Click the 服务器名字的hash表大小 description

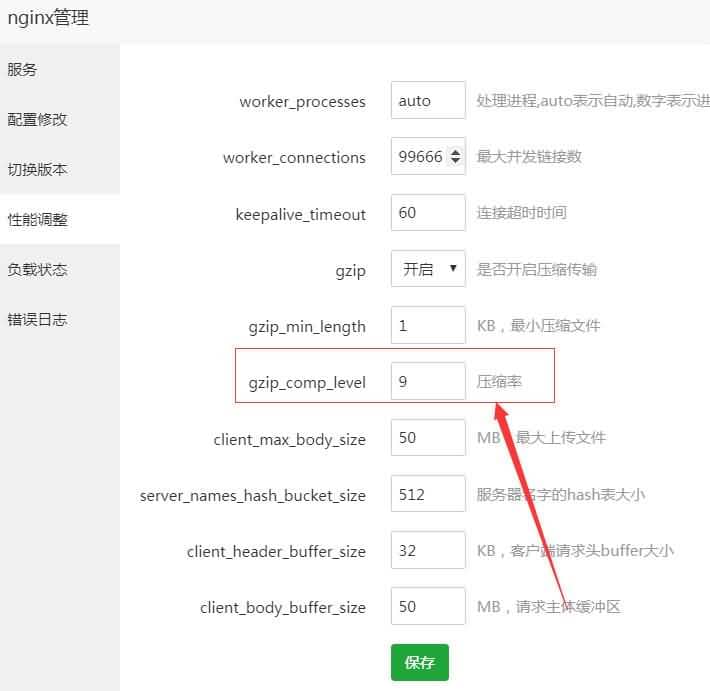point(561,494)
